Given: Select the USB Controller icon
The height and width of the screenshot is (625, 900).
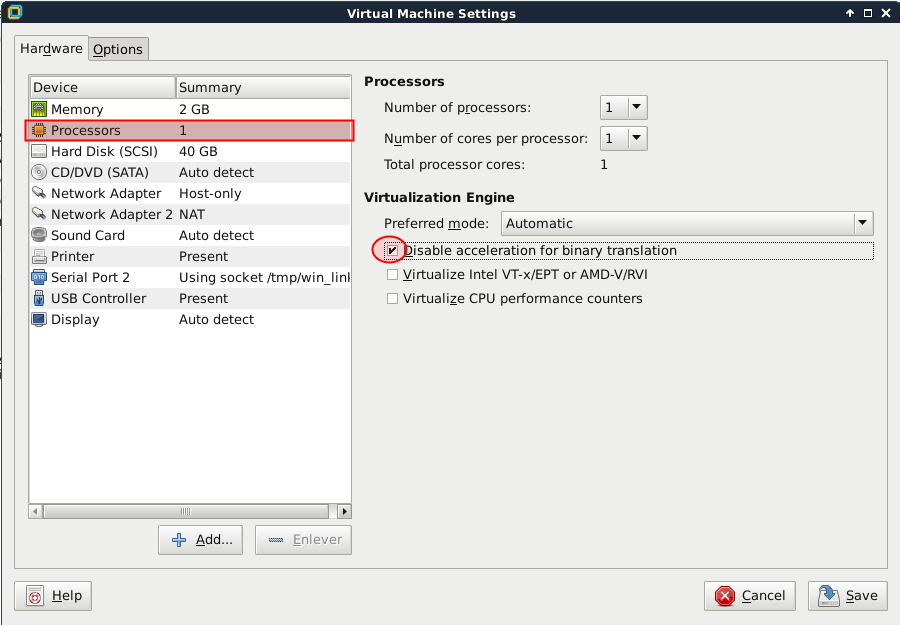Looking at the screenshot, I should click(x=39, y=298).
